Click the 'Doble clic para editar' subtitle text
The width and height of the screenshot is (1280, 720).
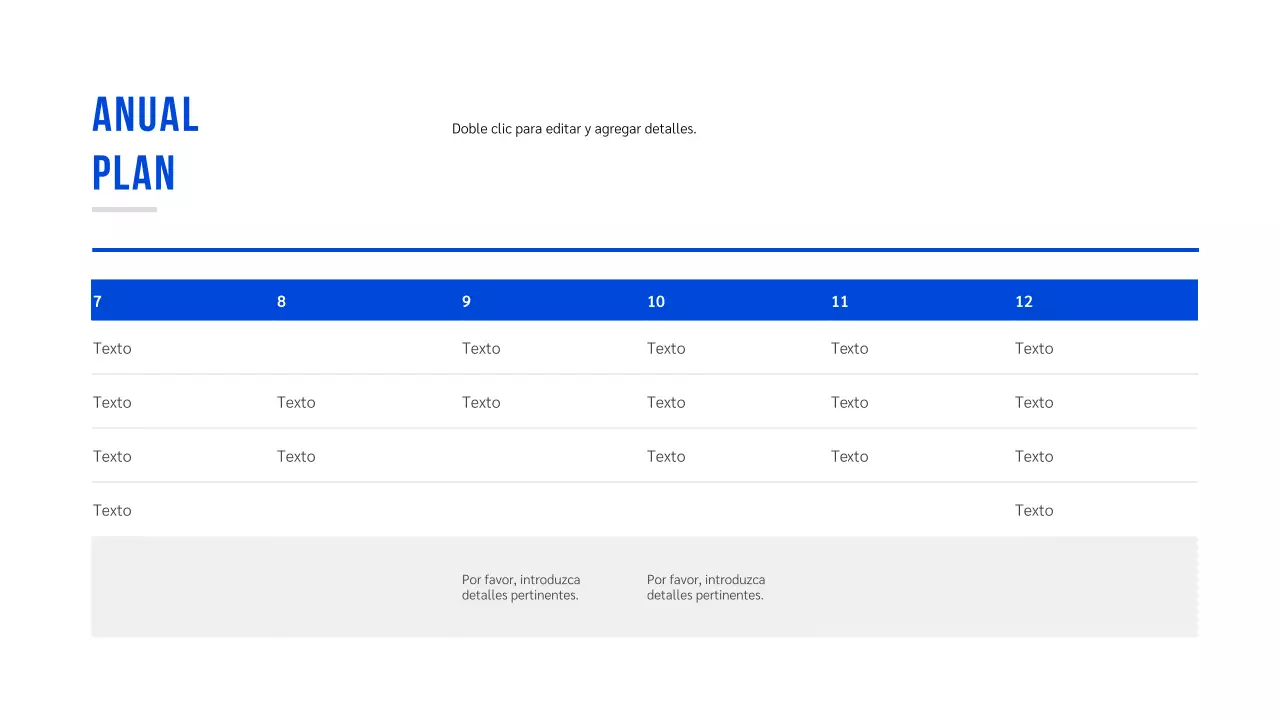click(573, 129)
